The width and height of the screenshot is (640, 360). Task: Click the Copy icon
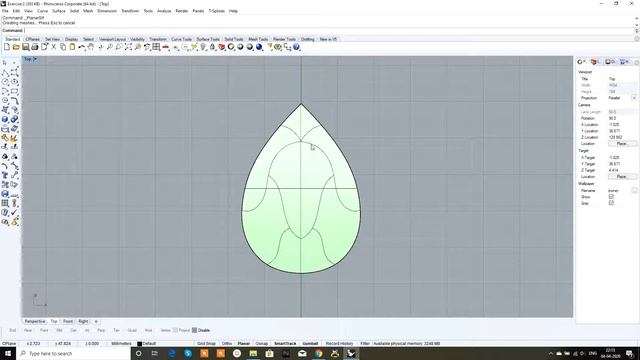tap(63, 47)
